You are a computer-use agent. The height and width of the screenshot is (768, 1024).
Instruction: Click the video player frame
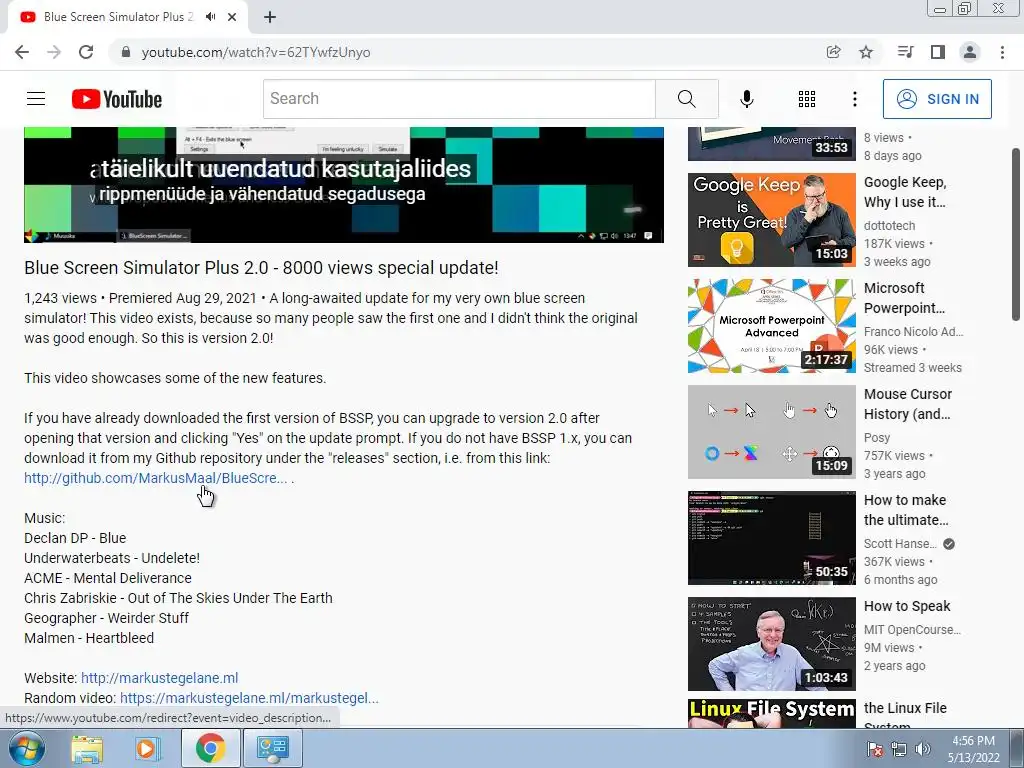(344, 185)
